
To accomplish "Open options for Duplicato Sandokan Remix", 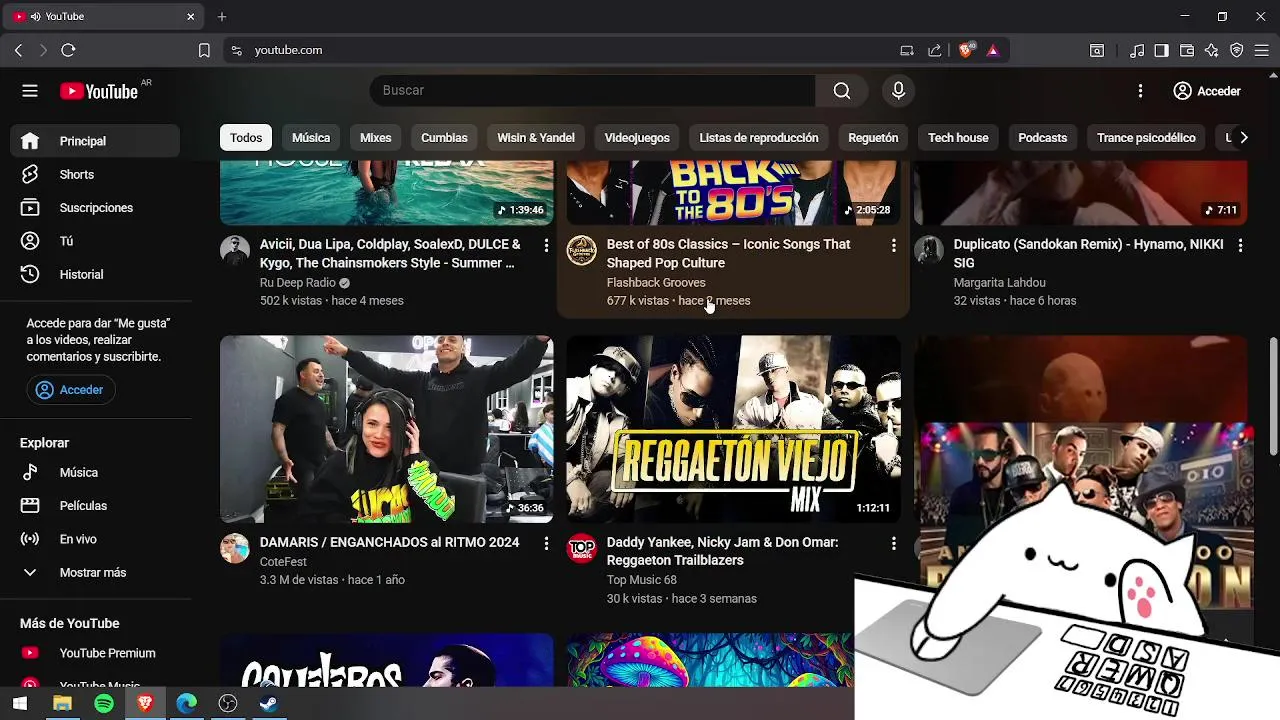I will tap(1240, 245).
